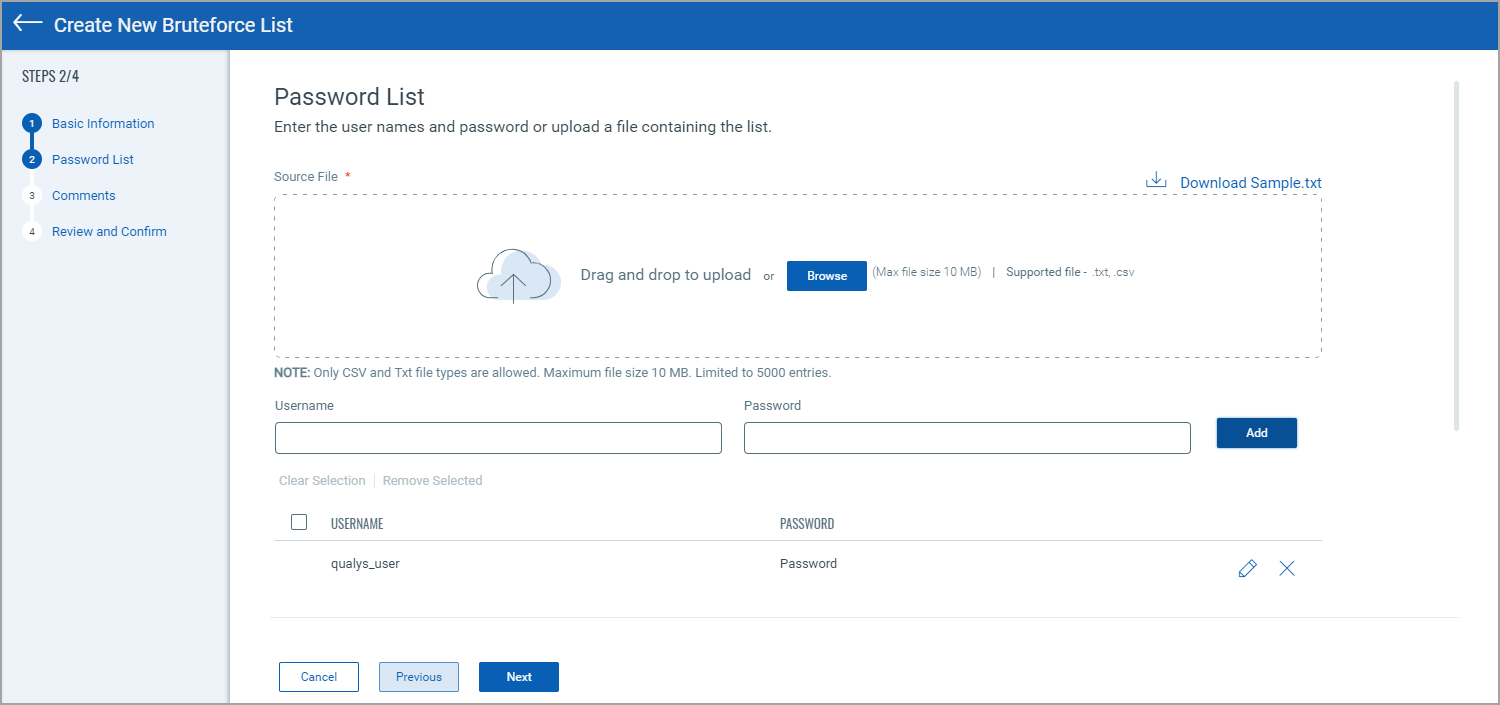Cancel the bruteforce list creation
The image size is (1500, 705).
pos(319,677)
